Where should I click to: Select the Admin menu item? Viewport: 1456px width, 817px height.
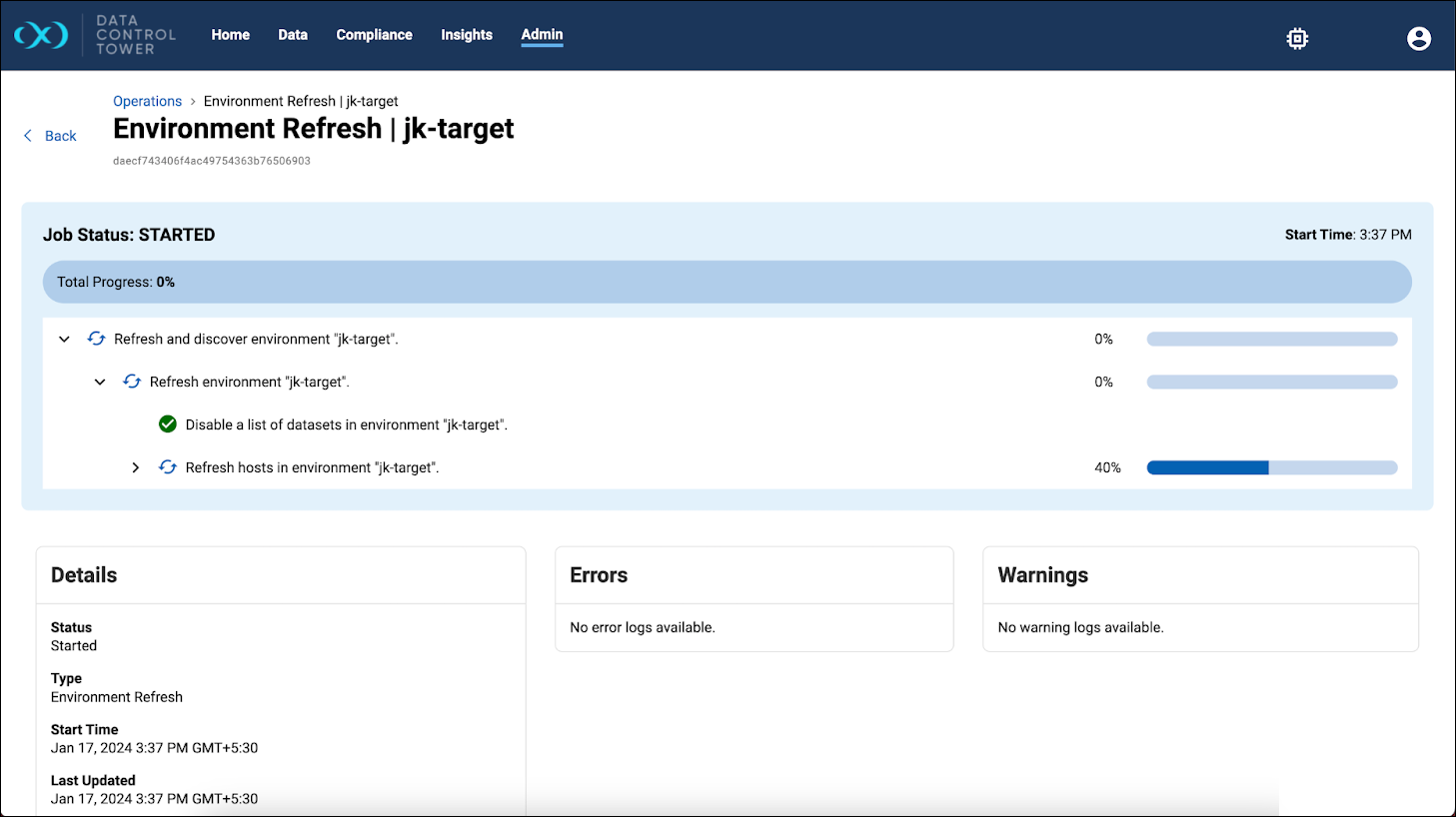coord(542,35)
